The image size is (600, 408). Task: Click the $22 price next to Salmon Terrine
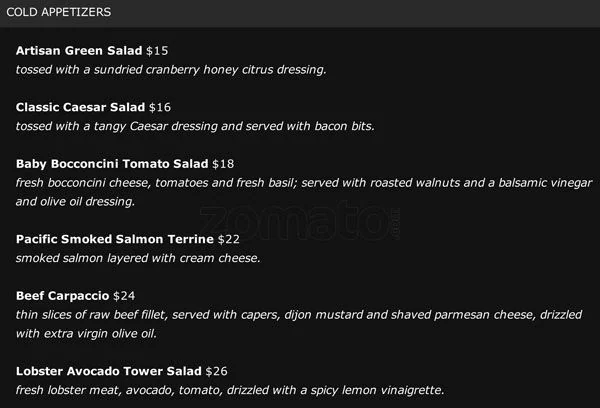point(230,239)
